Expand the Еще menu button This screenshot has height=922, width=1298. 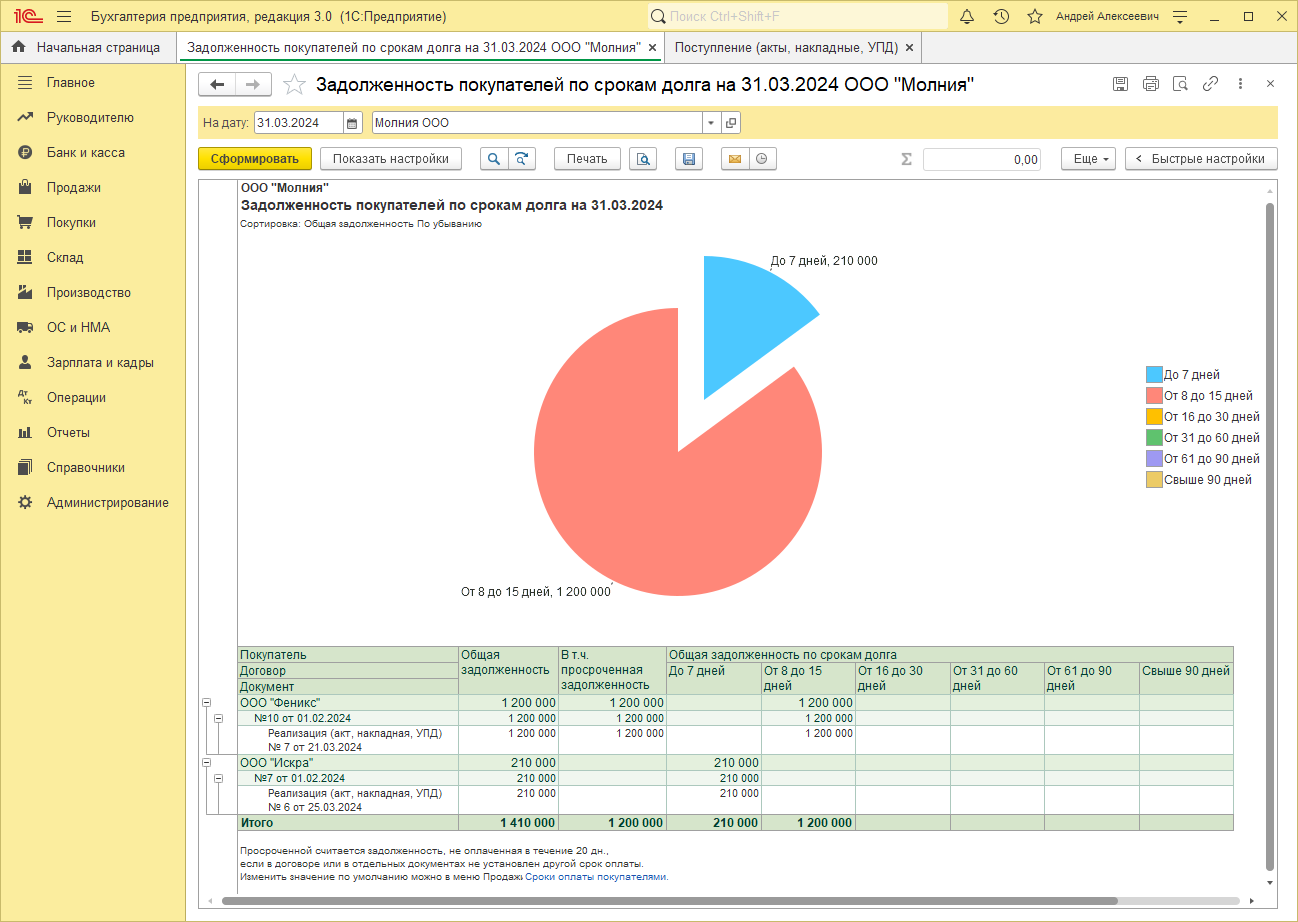(x=1088, y=159)
